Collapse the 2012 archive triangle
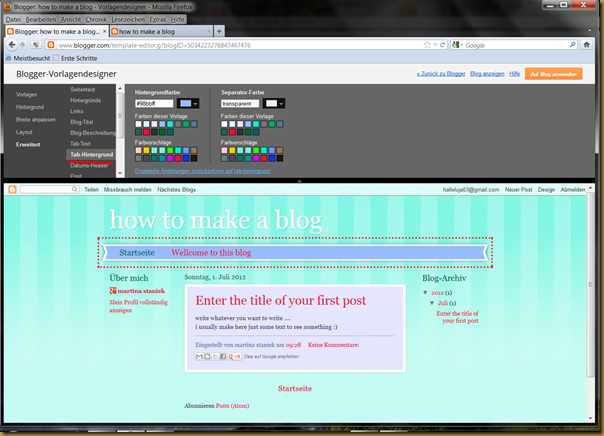This screenshot has width=604, height=436. [425, 293]
